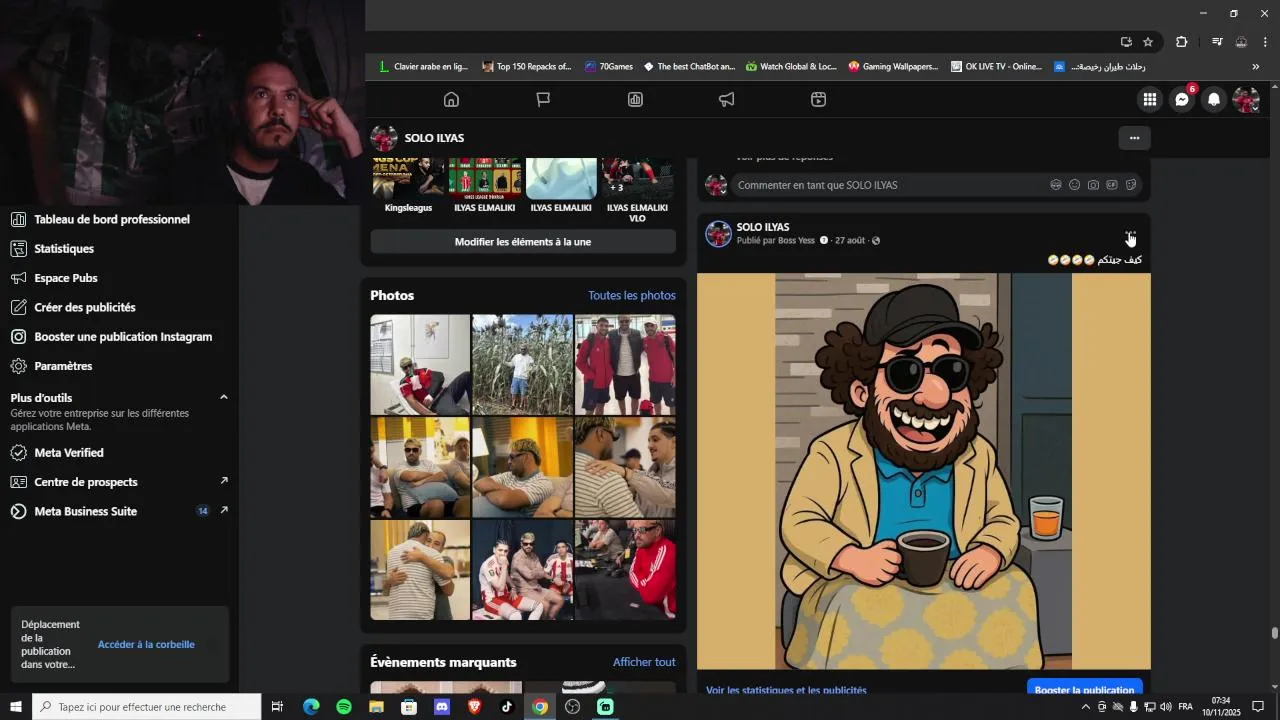
Task: Open Discord from the taskbar
Action: [442, 707]
